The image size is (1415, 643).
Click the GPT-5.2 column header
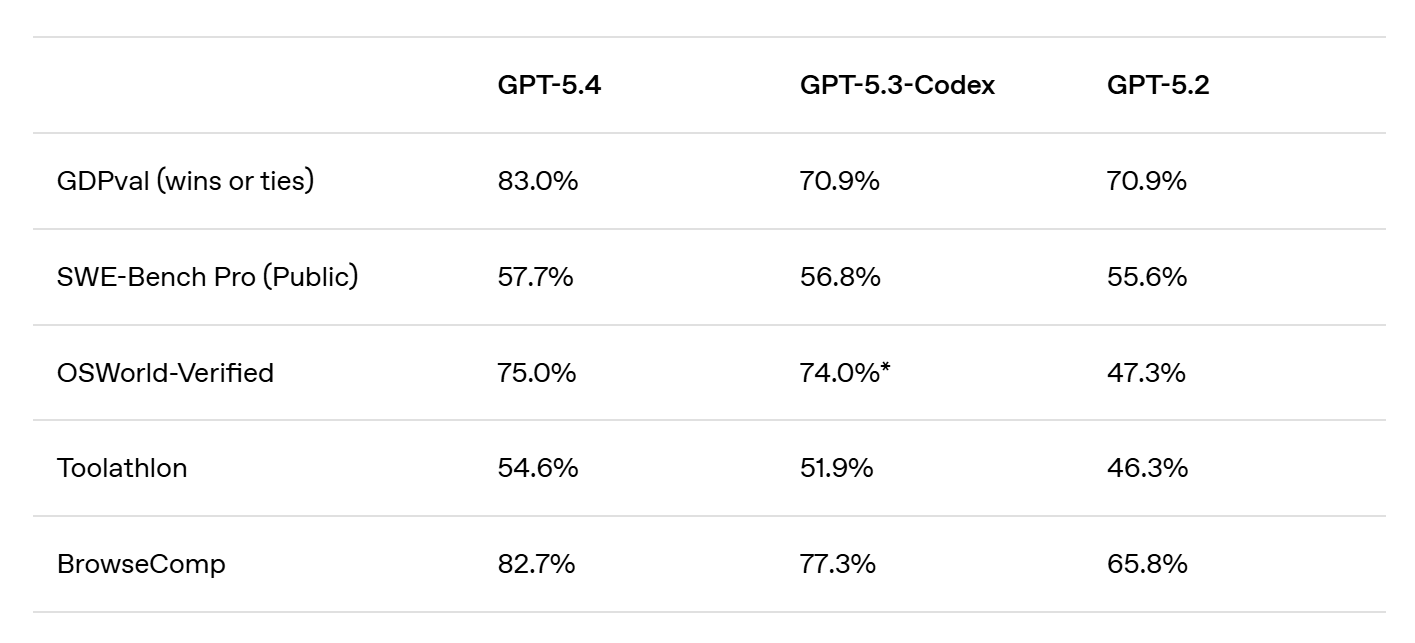tap(1157, 86)
